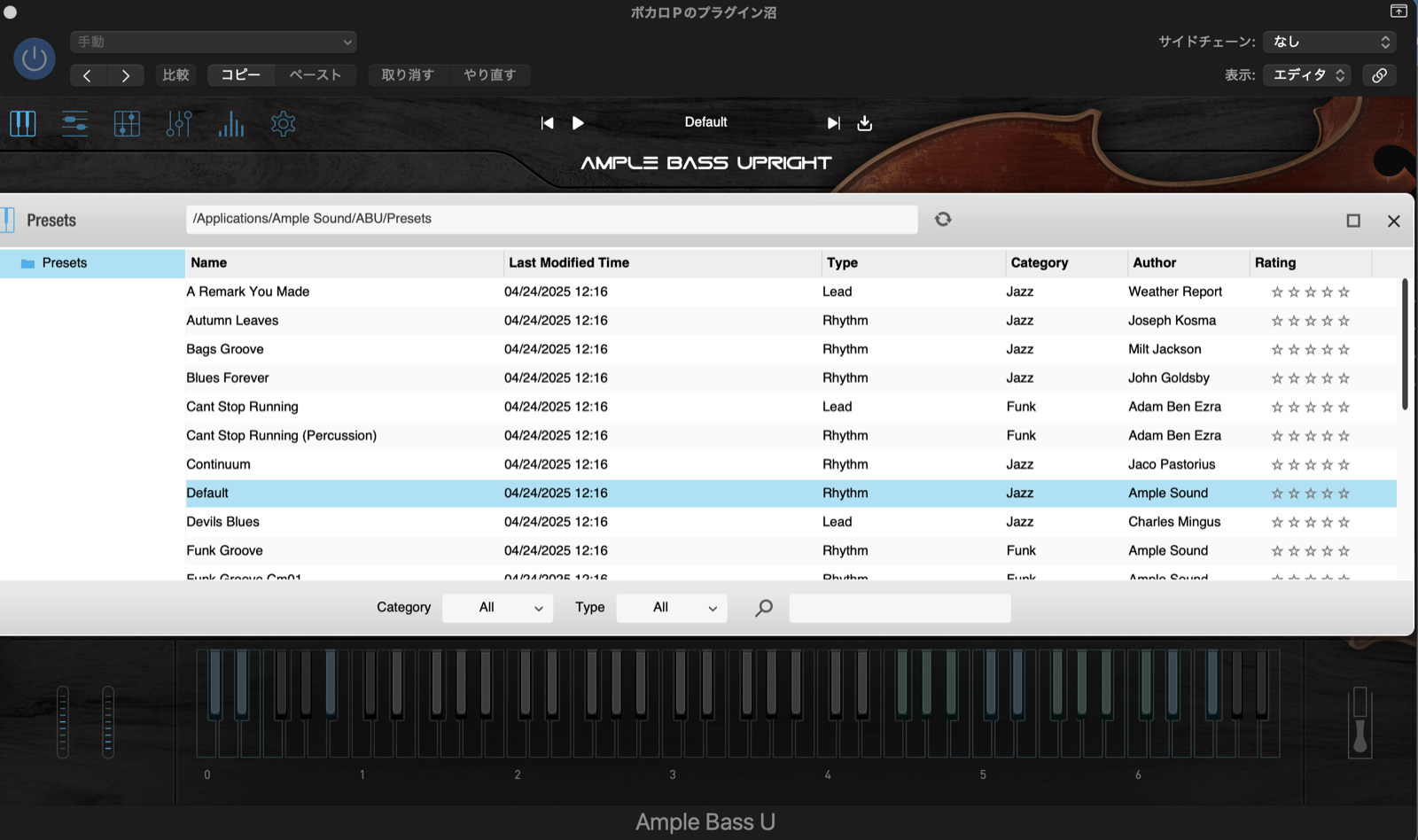
Task: Click the modulation wheel slider
Action: [108, 721]
